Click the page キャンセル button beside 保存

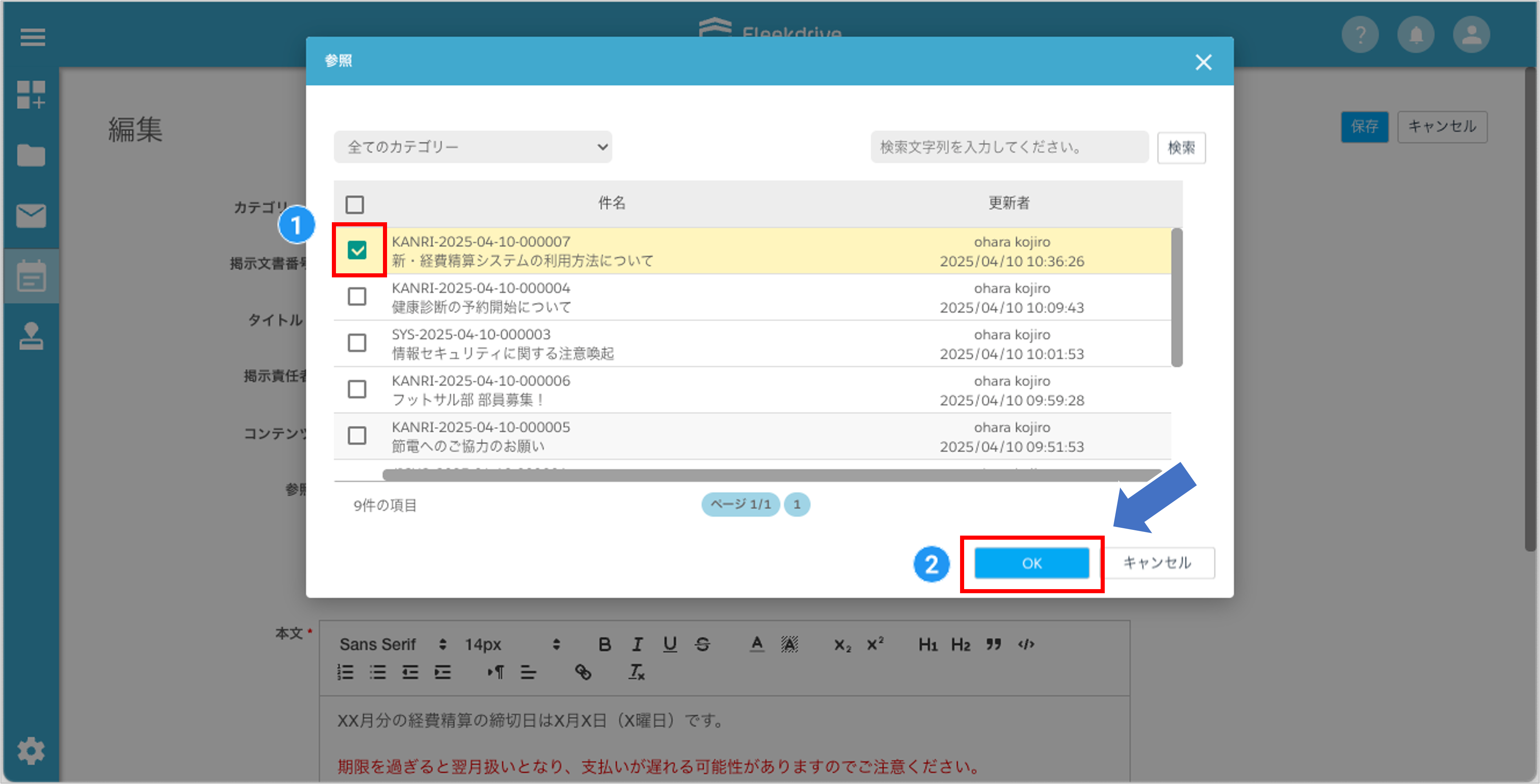tap(1442, 127)
